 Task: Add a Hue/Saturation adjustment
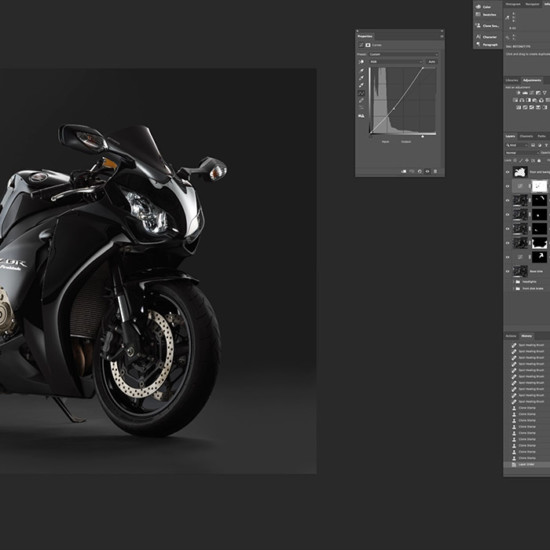coord(516,100)
